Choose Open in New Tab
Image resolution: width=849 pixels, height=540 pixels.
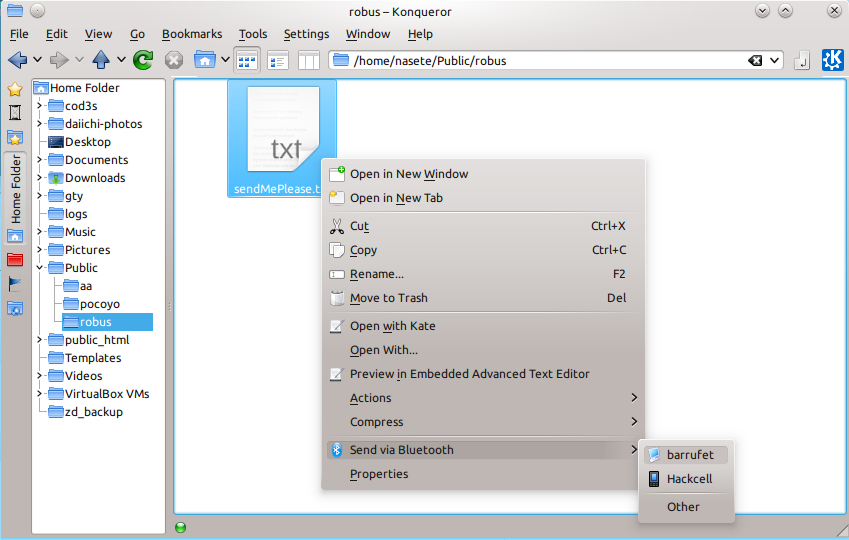click(482, 198)
